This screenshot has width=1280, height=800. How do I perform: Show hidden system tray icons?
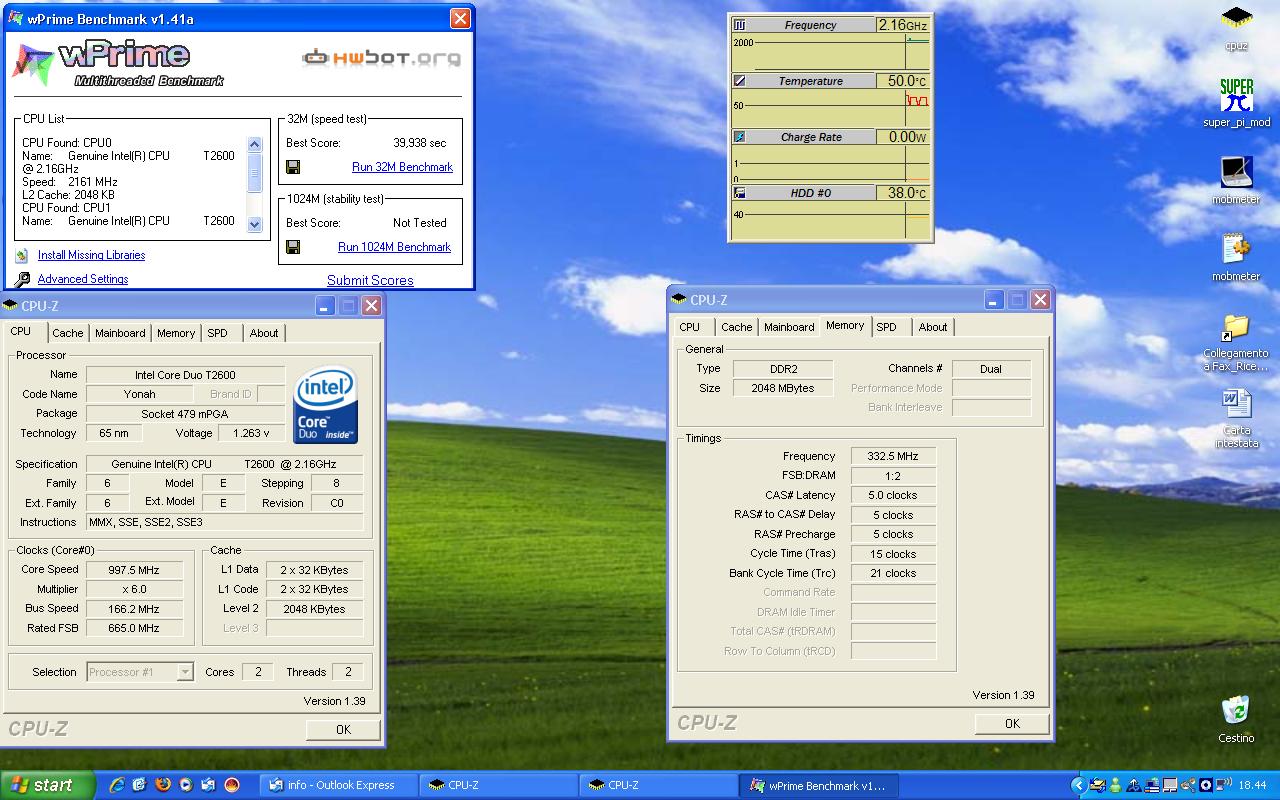point(1078,785)
